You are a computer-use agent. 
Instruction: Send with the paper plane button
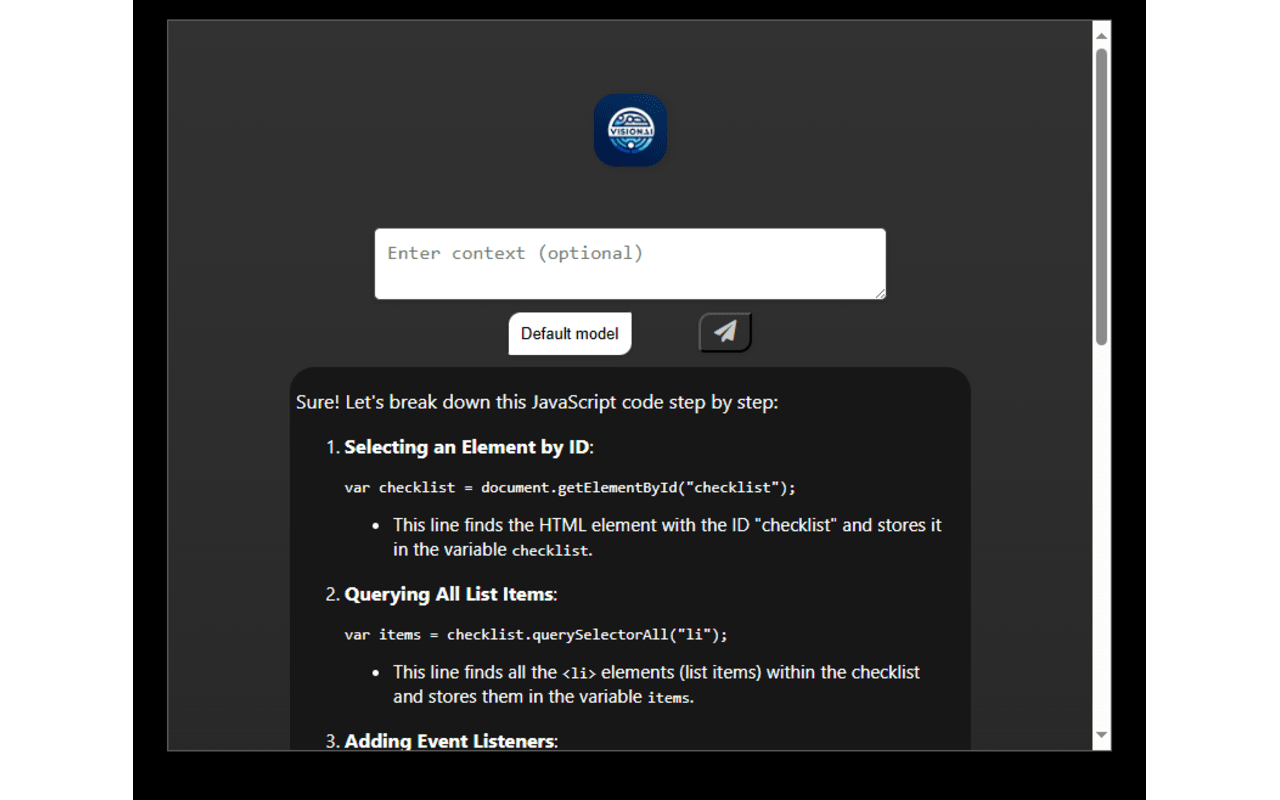(725, 332)
